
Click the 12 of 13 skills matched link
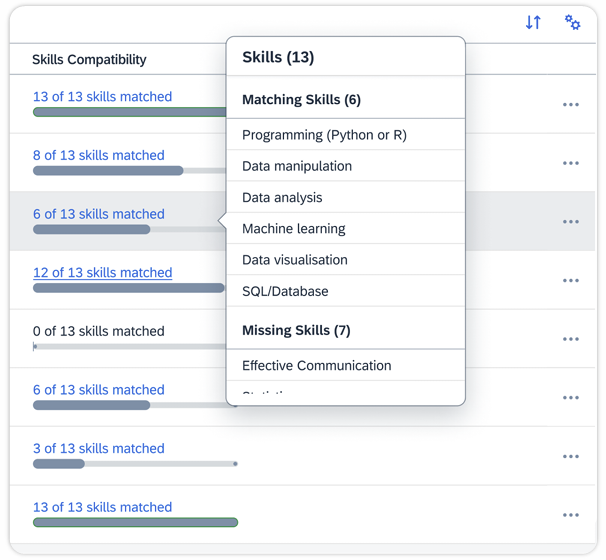pos(102,272)
